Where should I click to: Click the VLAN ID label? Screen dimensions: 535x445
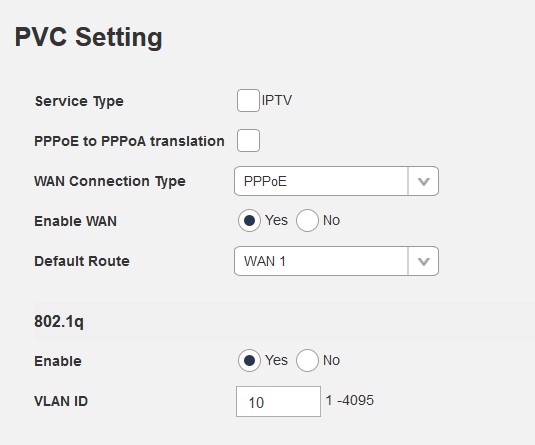61,401
